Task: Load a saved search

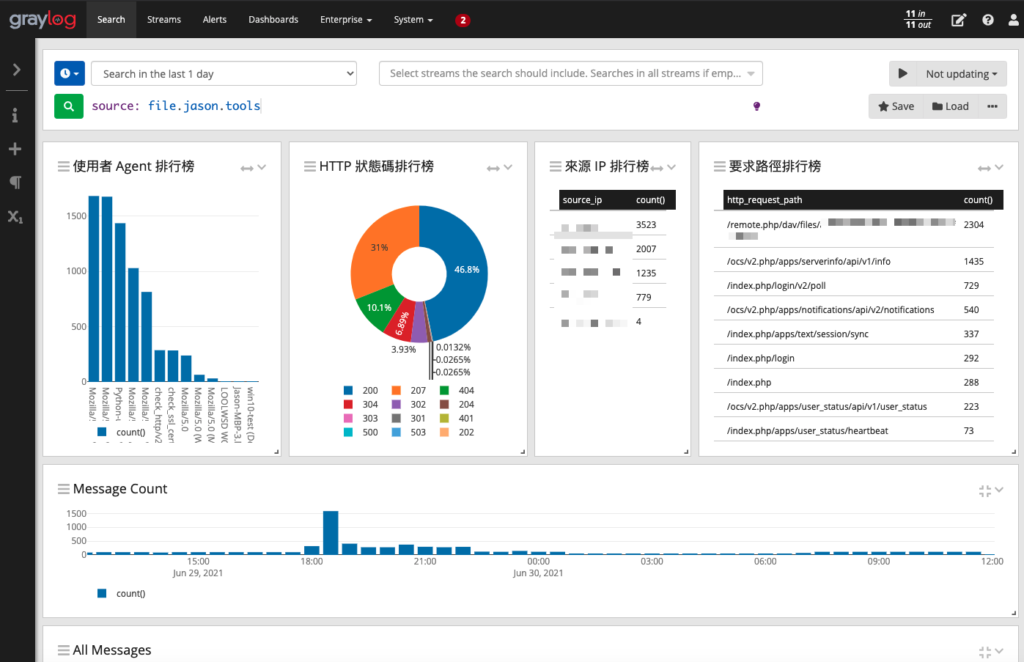Action: 950,106
